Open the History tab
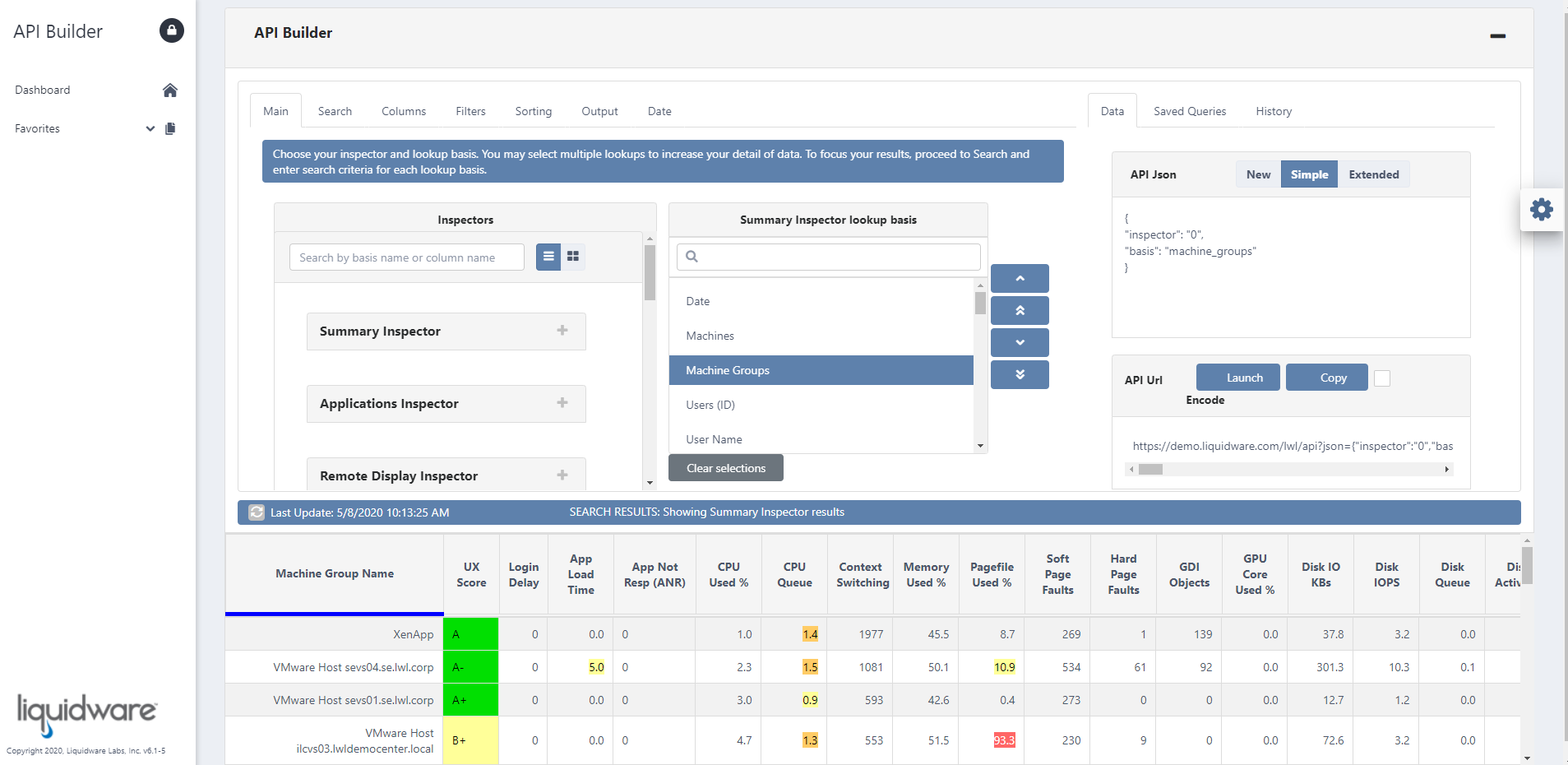Viewport: 1568px width, 765px height. [x=1274, y=111]
